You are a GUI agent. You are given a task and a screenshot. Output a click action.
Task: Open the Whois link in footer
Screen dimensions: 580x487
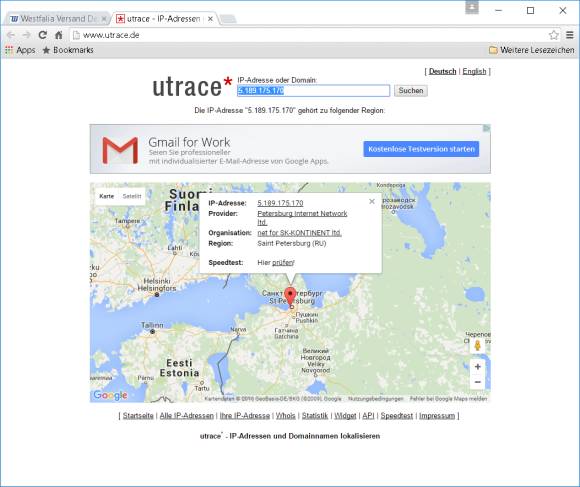pos(286,416)
